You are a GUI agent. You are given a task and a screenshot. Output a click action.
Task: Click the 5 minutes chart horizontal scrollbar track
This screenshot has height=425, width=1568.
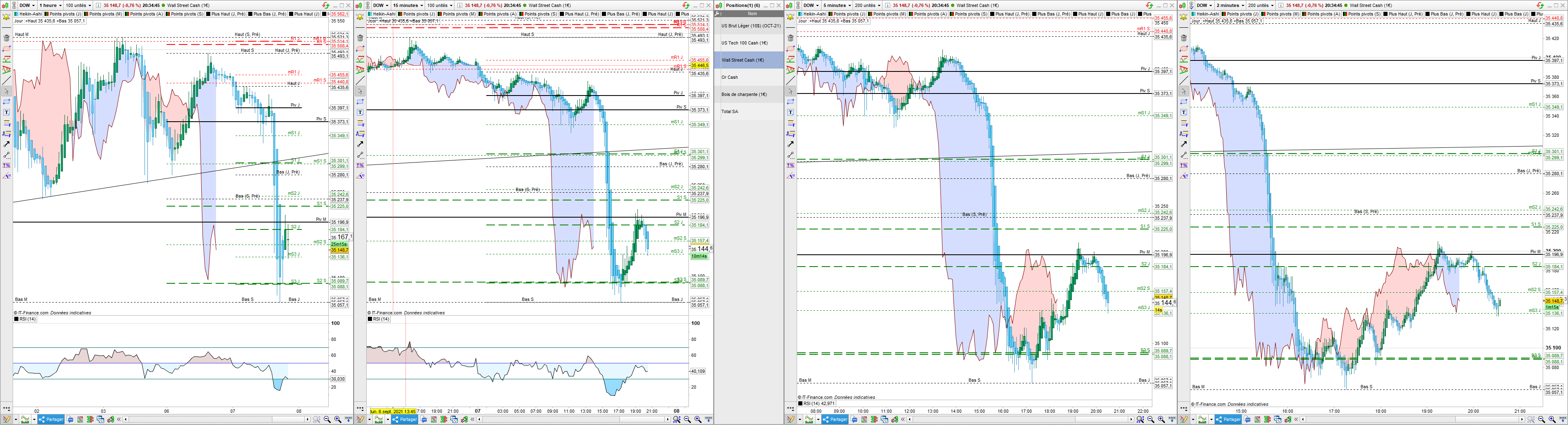pos(1021,420)
